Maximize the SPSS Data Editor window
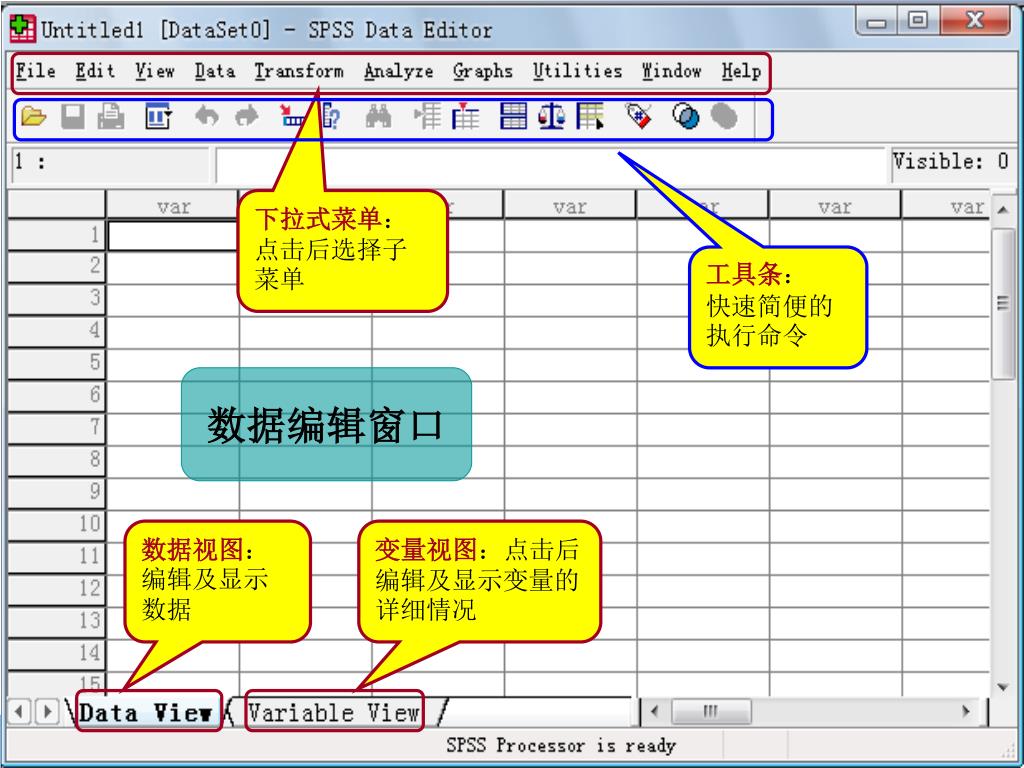1024x768 pixels. (x=918, y=21)
